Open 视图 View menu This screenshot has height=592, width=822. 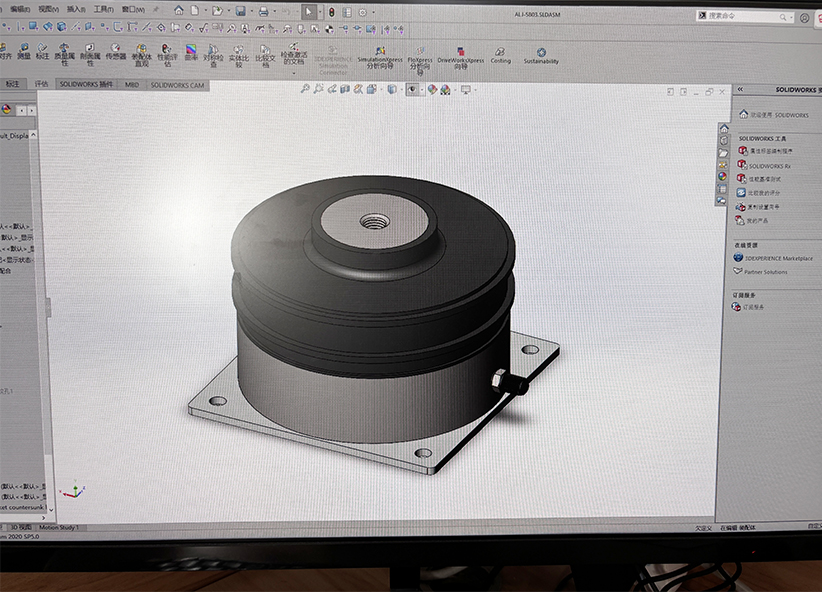48,9
